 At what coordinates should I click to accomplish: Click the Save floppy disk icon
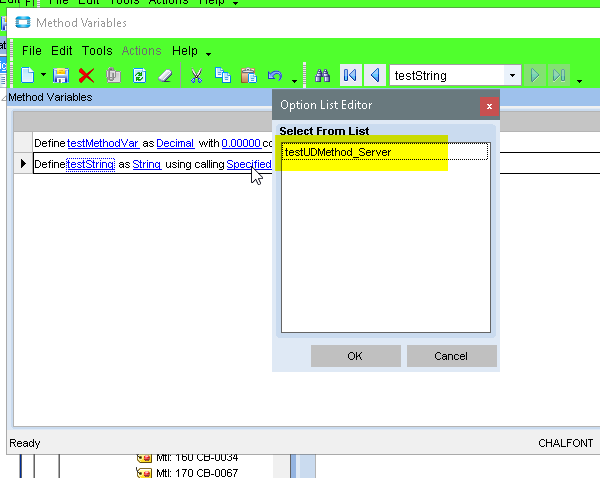tap(60, 75)
